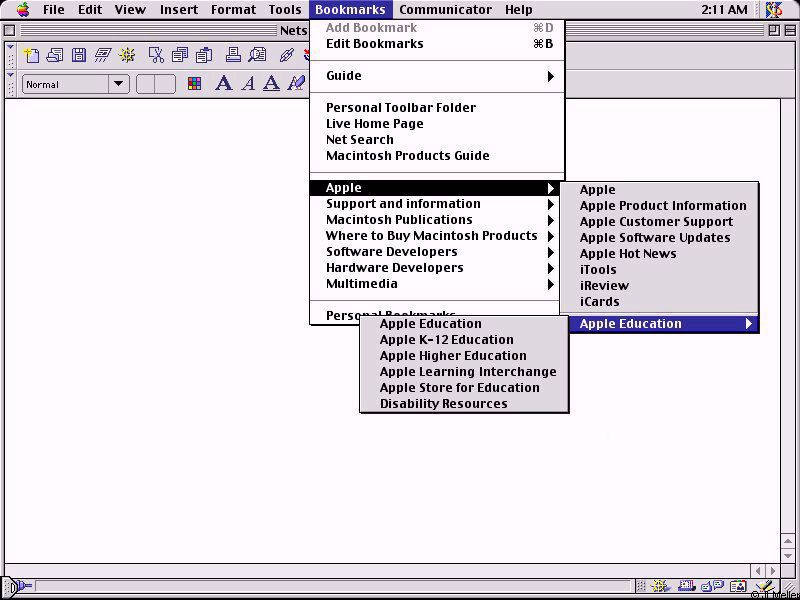The width and height of the screenshot is (800, 600).
Task: Select the Cut scissors icon
Action: 156,55
